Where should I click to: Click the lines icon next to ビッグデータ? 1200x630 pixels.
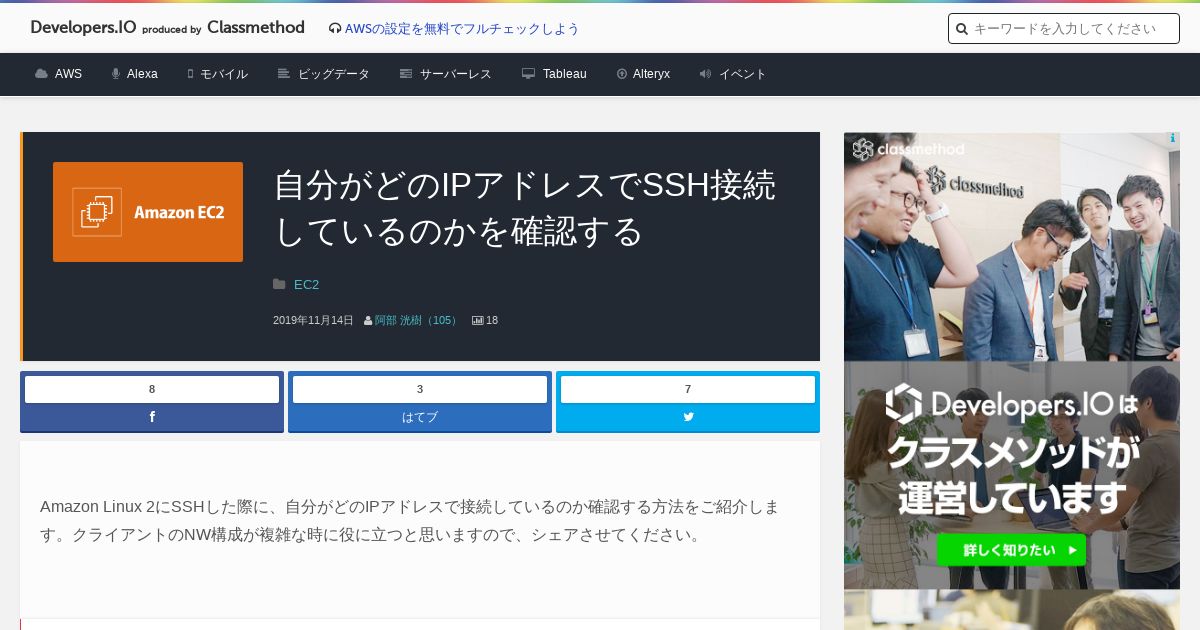point(284,74)
